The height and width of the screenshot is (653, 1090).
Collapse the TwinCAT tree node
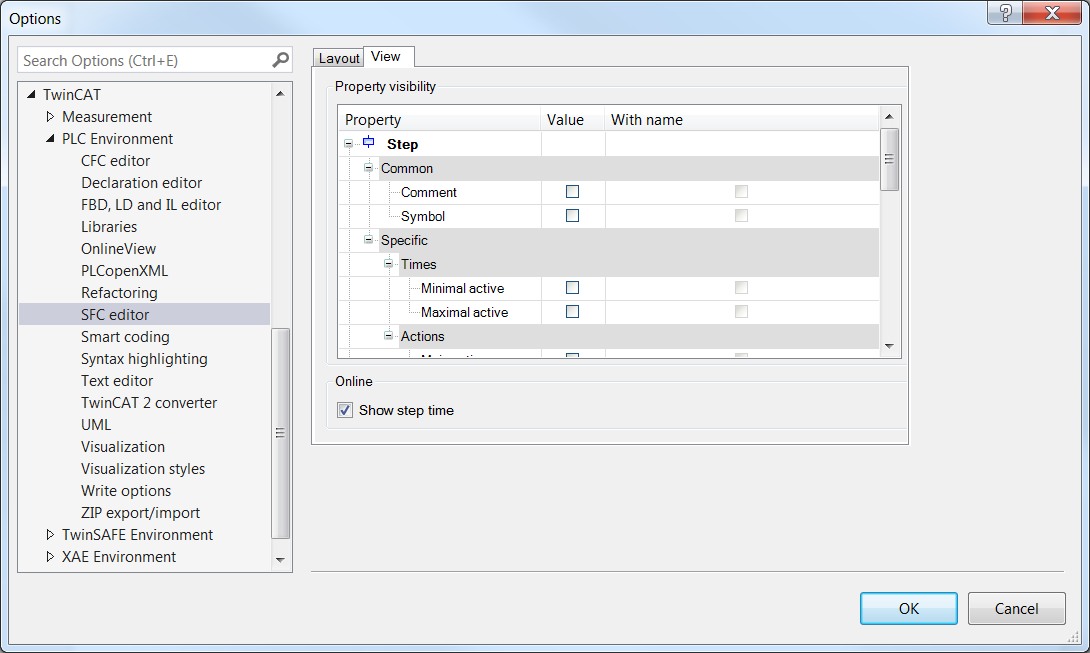pos(31,94)
